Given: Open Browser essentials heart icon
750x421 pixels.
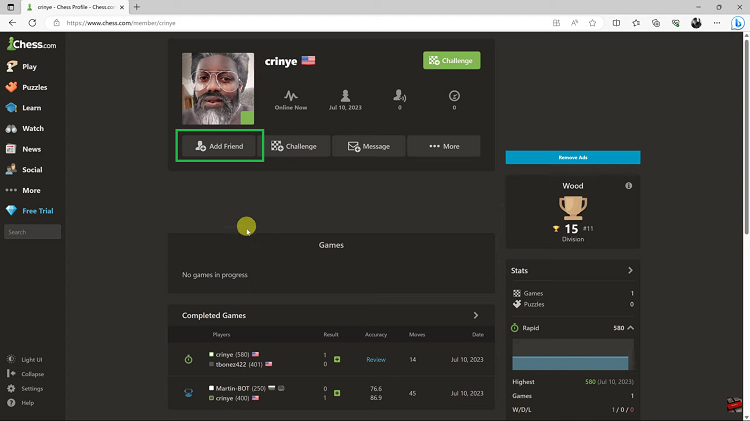Looking at the screenshot, I should [675, 22].
